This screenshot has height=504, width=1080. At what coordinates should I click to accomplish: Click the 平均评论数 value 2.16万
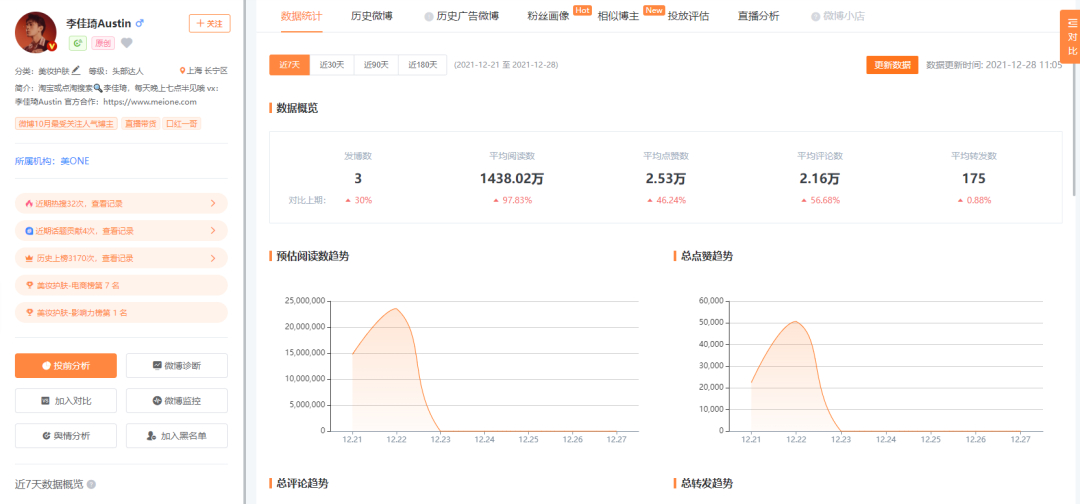point(820,179)
